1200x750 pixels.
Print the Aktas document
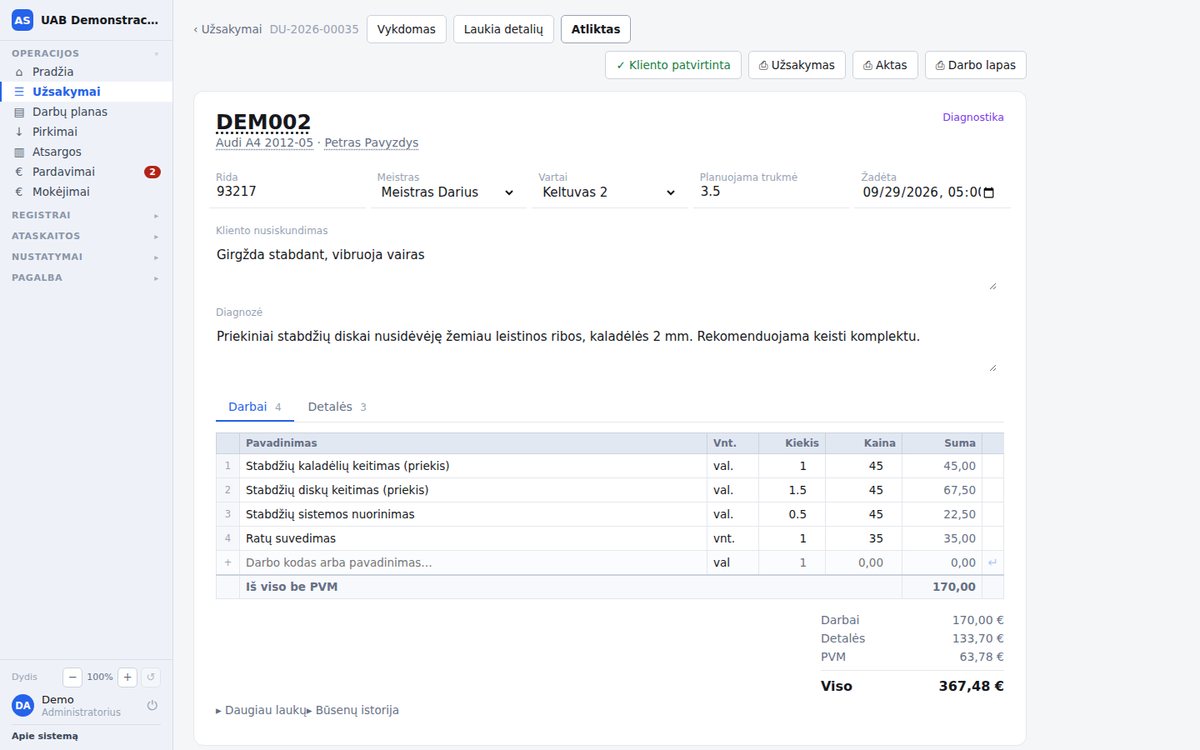(885, 65)
